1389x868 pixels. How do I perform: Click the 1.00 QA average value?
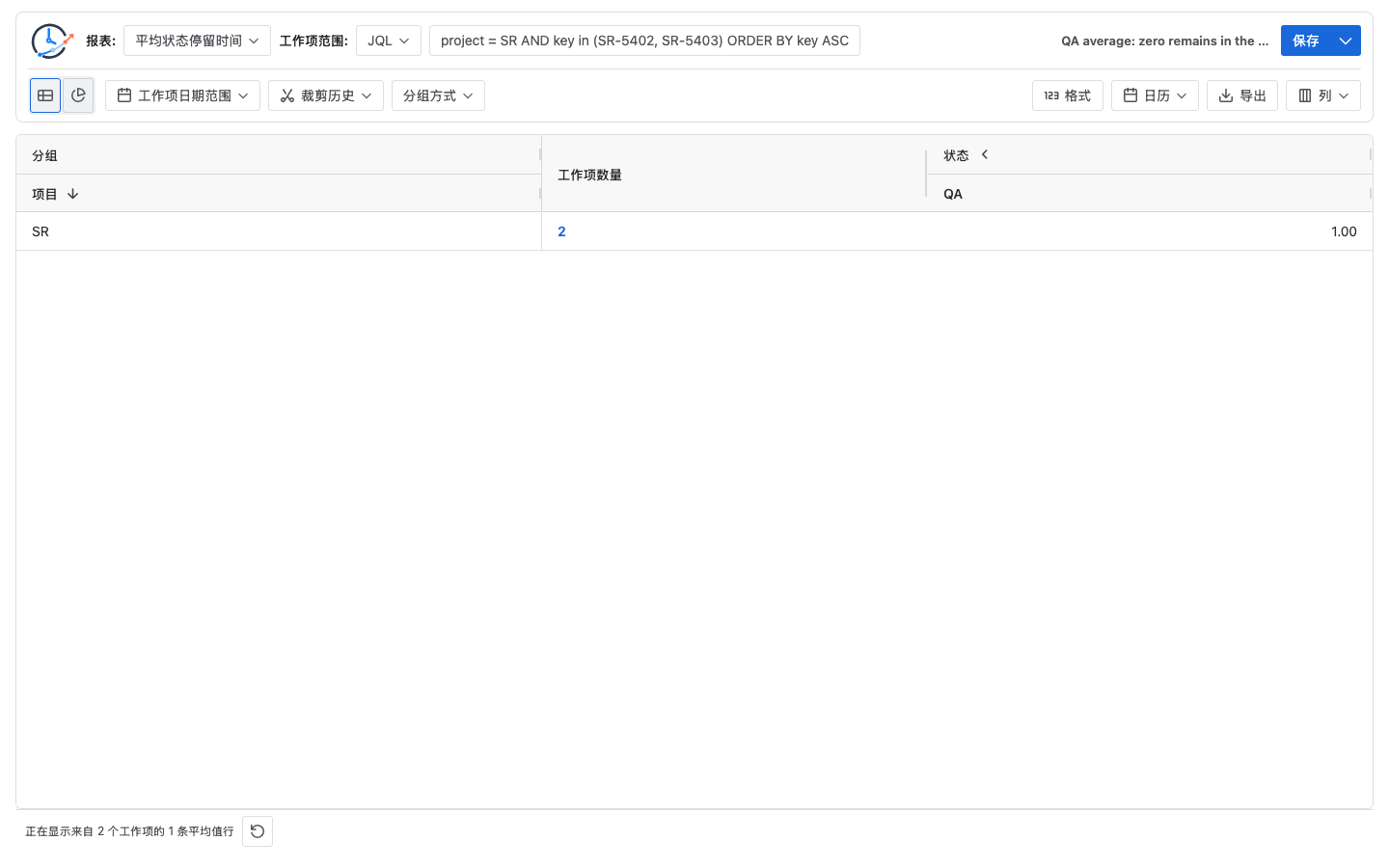point(1344,231)
